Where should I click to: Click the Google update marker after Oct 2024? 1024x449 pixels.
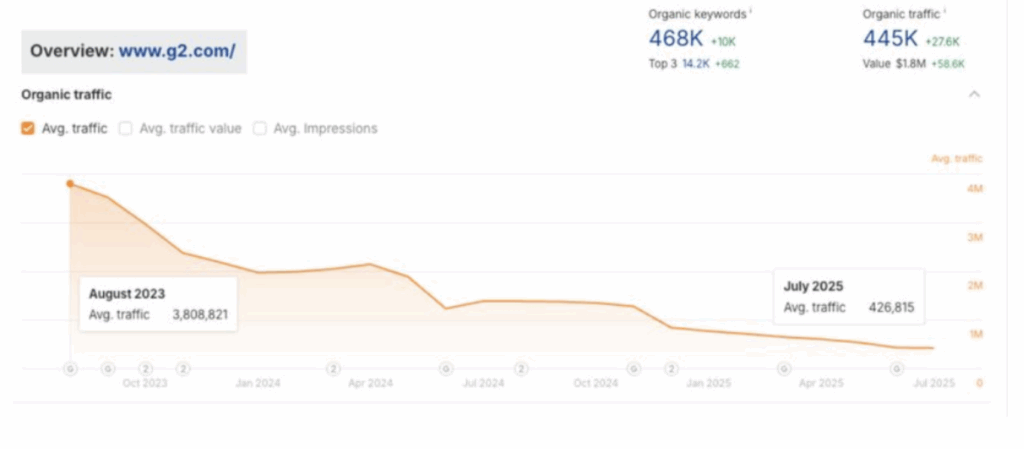[x=633, y=369]
